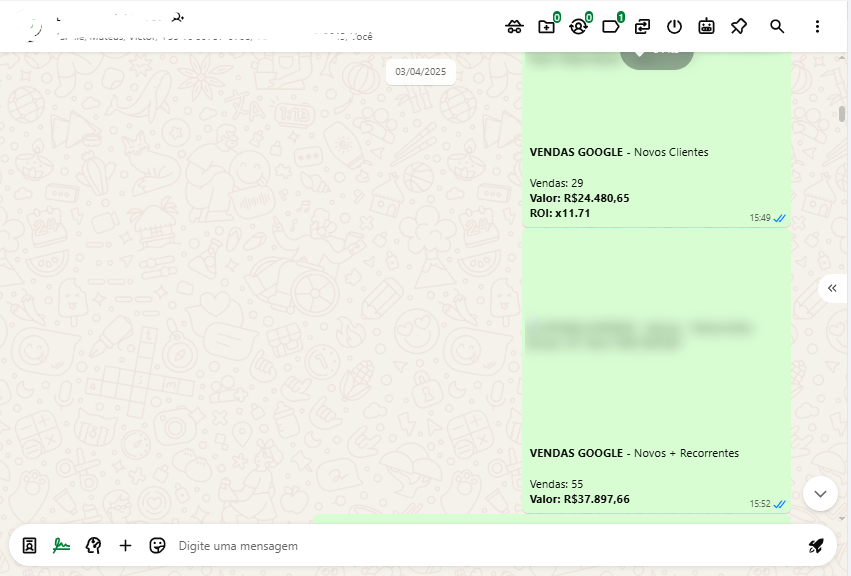
Task: Click the incognito glasses icon in header
Action: point(514,27)
